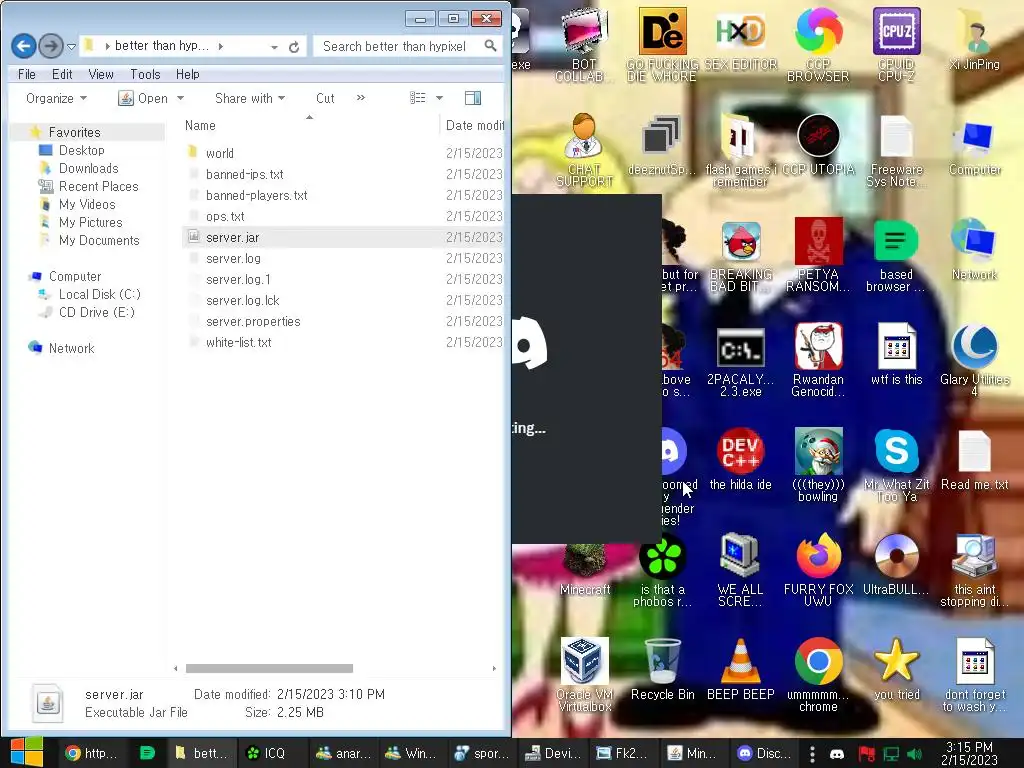The height and width of the screenshot is (768, 1024).
Task: Select the world folder
Action: click(219, 153)
